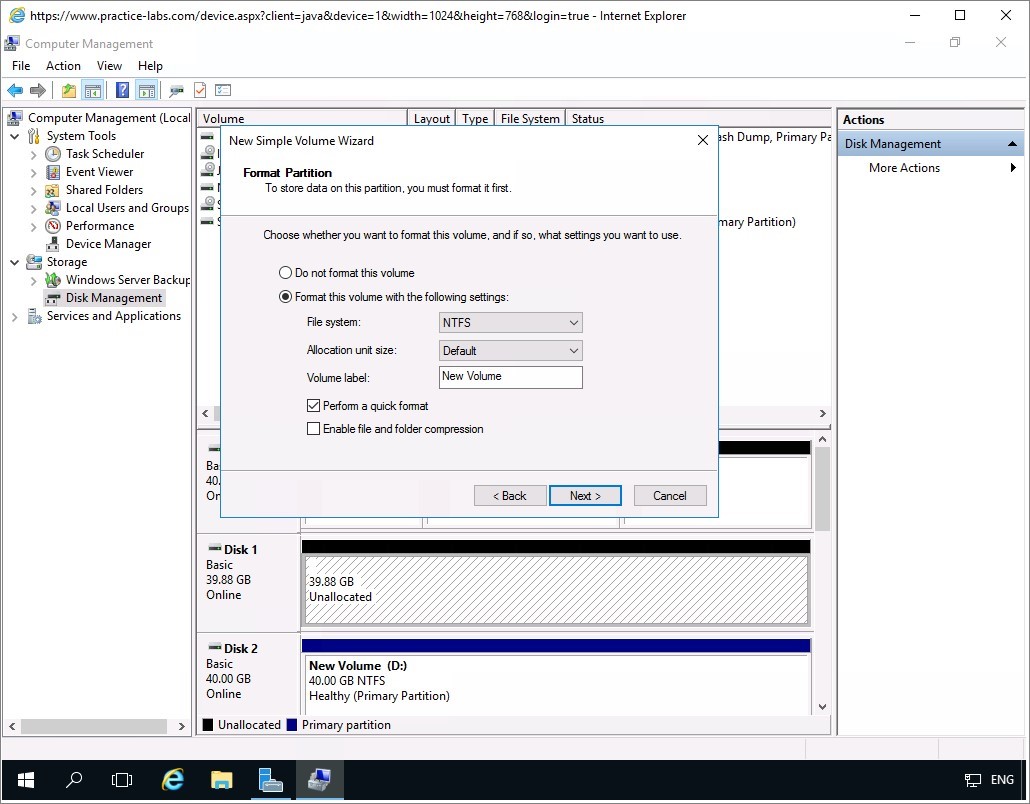Click the Volume label text field
The image size is (1030, 804).
510,377
